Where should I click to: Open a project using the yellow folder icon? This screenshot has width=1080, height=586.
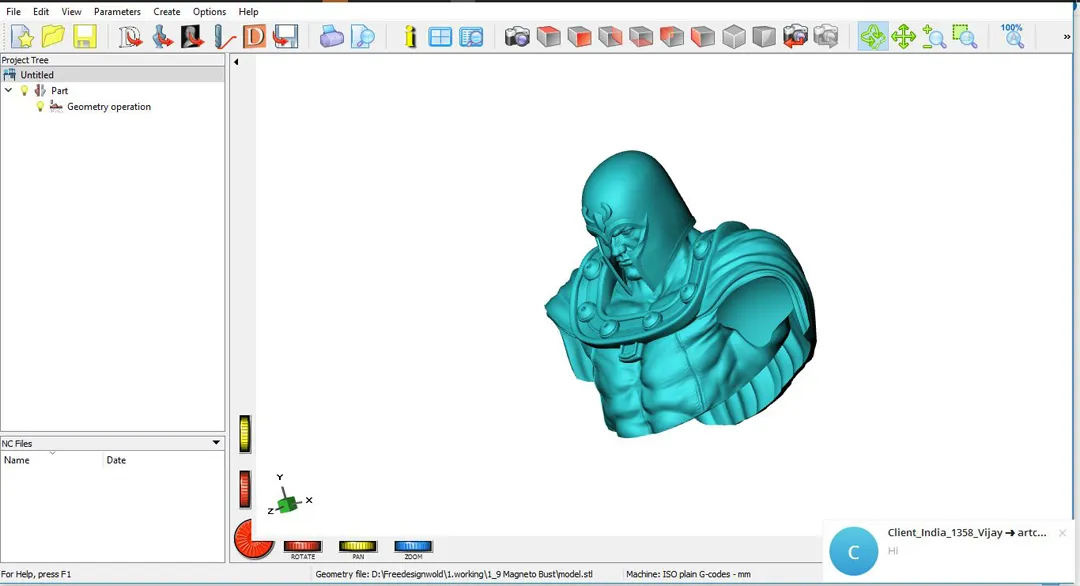click(x=53, y=36)
